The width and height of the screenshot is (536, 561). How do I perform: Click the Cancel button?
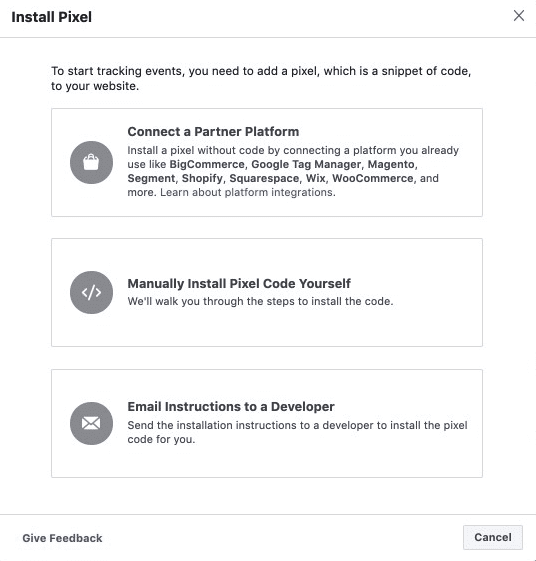pyautogui.click(x=493, y=537)
